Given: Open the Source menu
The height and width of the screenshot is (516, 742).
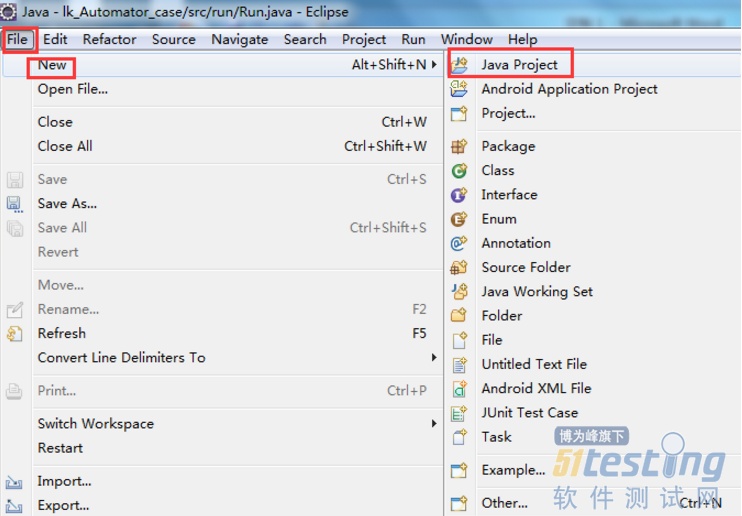Looking at the screenshot, I should [174, 39].
